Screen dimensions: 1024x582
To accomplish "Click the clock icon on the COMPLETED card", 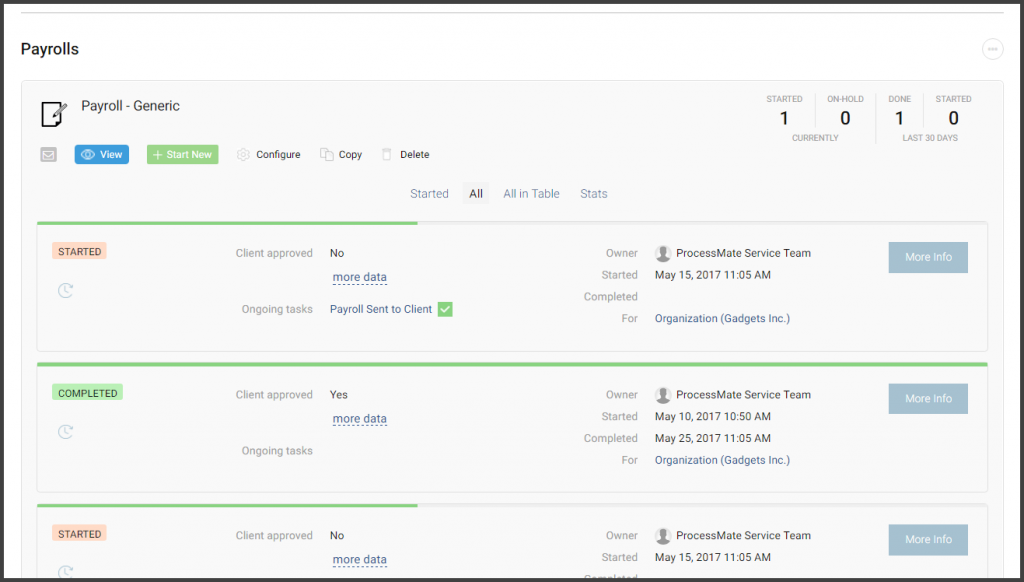I will click(x=65, y=431).
